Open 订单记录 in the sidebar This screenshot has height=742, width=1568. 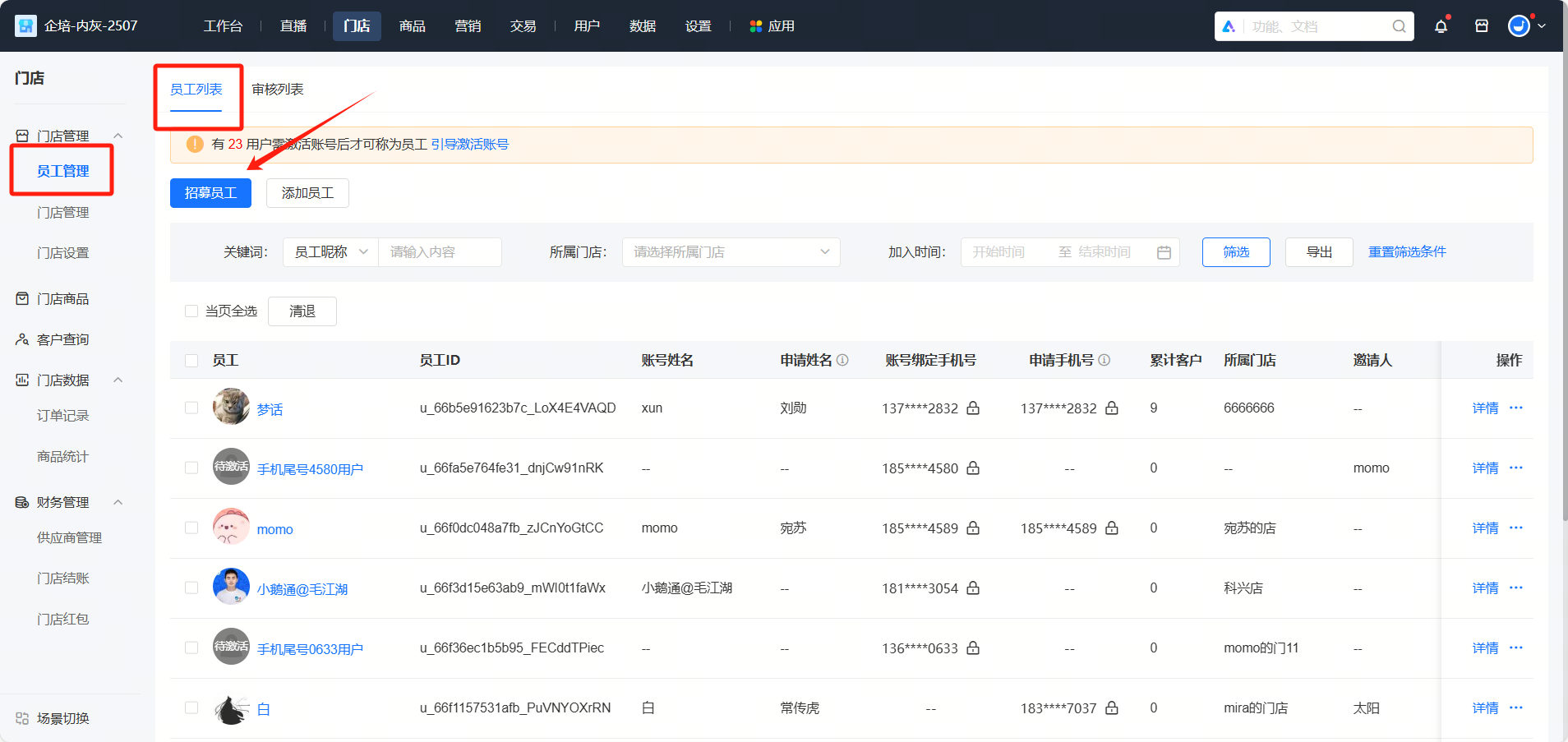click(63, 416)
